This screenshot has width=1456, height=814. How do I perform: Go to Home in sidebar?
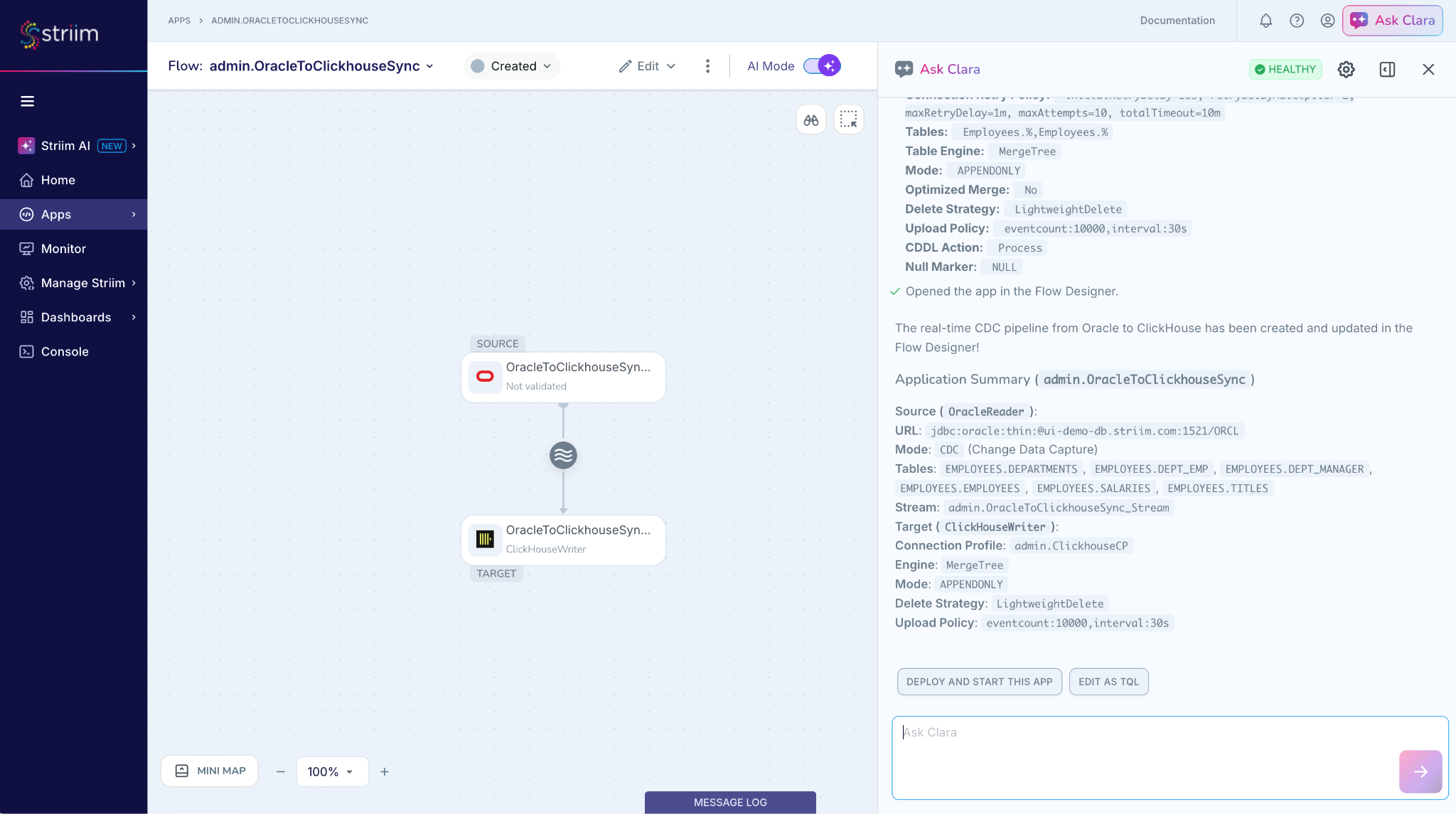[74, 180]
